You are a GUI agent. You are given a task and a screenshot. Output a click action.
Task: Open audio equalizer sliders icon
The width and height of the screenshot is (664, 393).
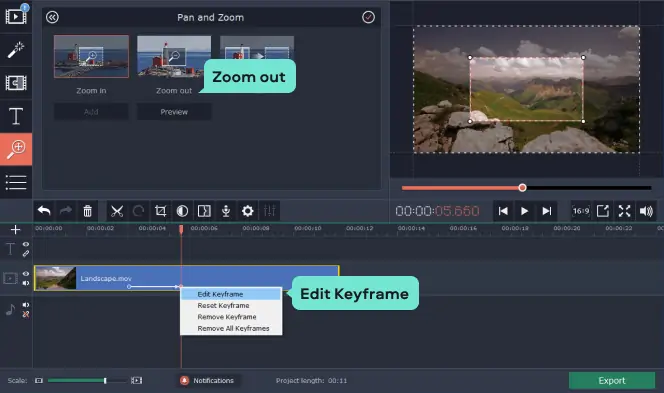pyautogui.click(x=270, y=210)
